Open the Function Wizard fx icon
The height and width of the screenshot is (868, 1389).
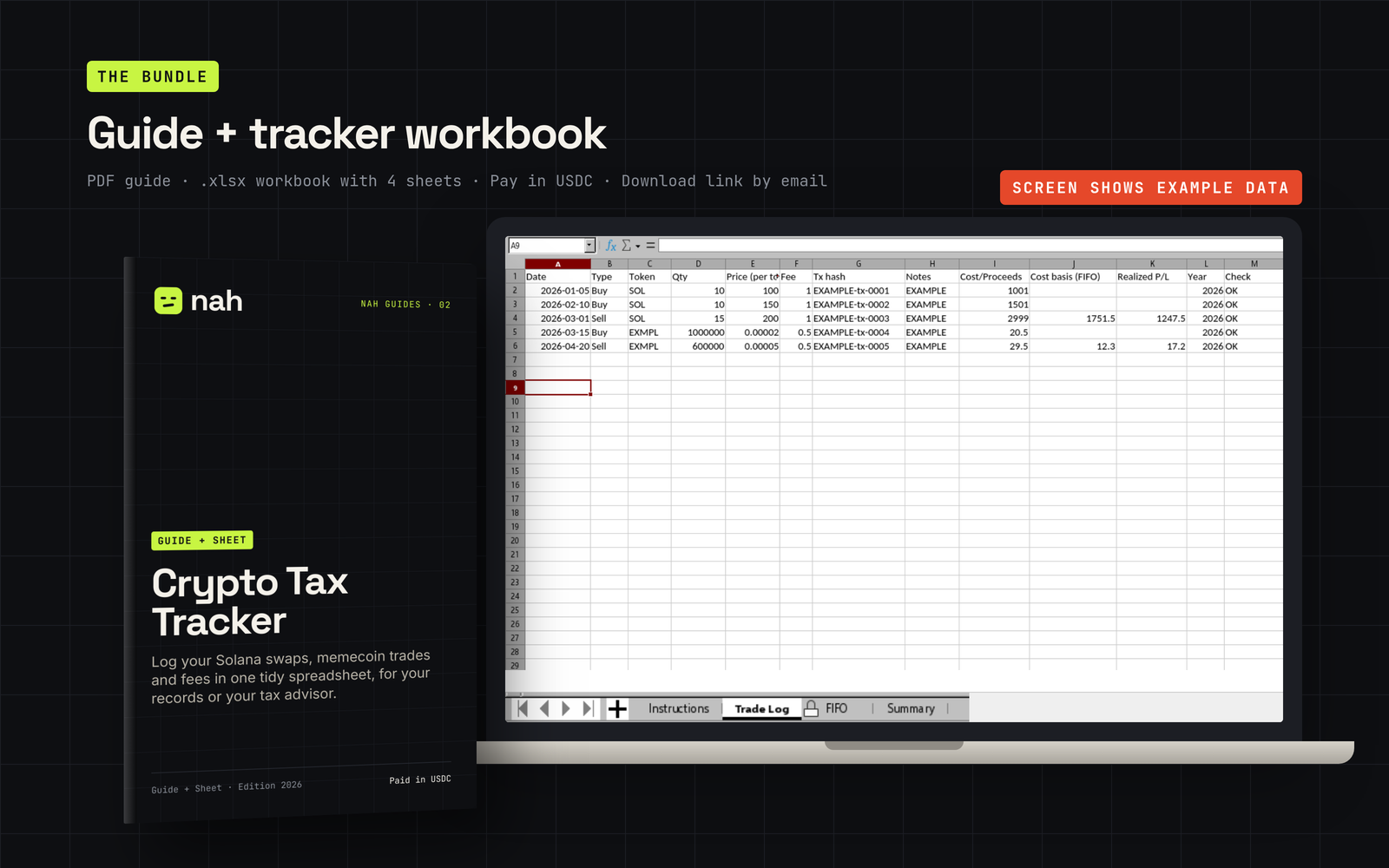(x=611, y=246)
